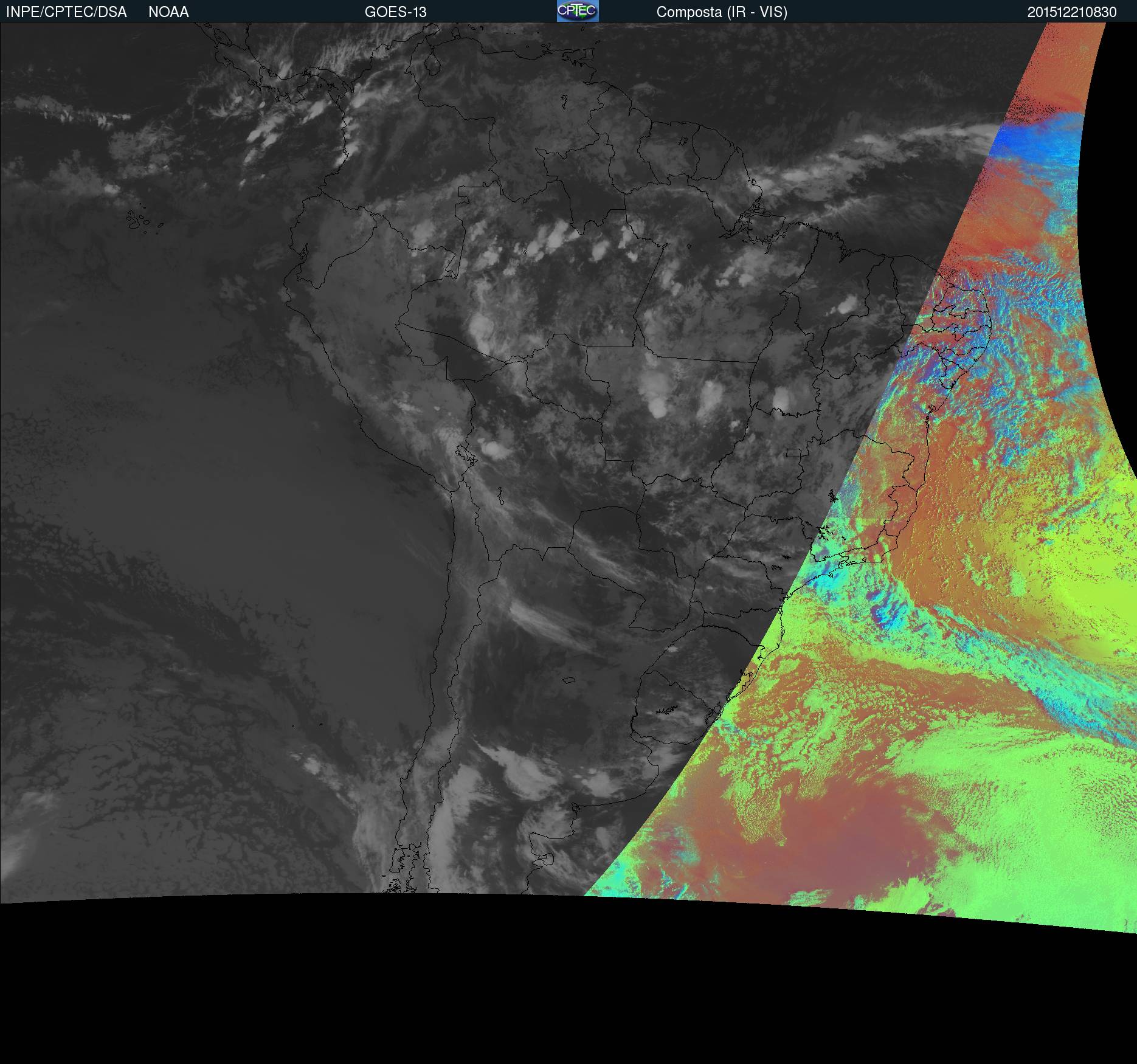Click the timestamp 201512210830
Viewport: 1137px width, 1064px height.
(1072, 12)
